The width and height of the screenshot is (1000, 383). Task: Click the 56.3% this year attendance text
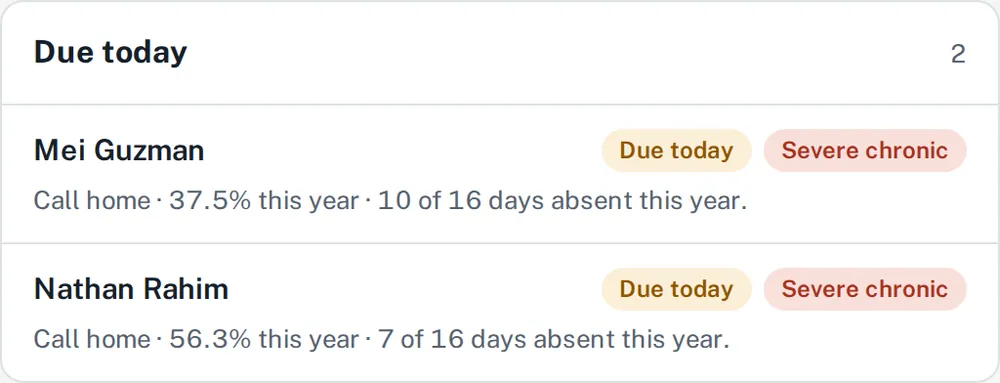(264, 340)
